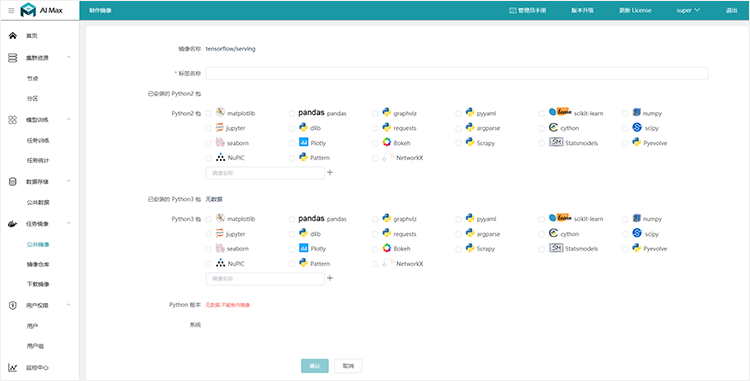Collapse the cluster resources sidebar section

click(x=68, y=58)
